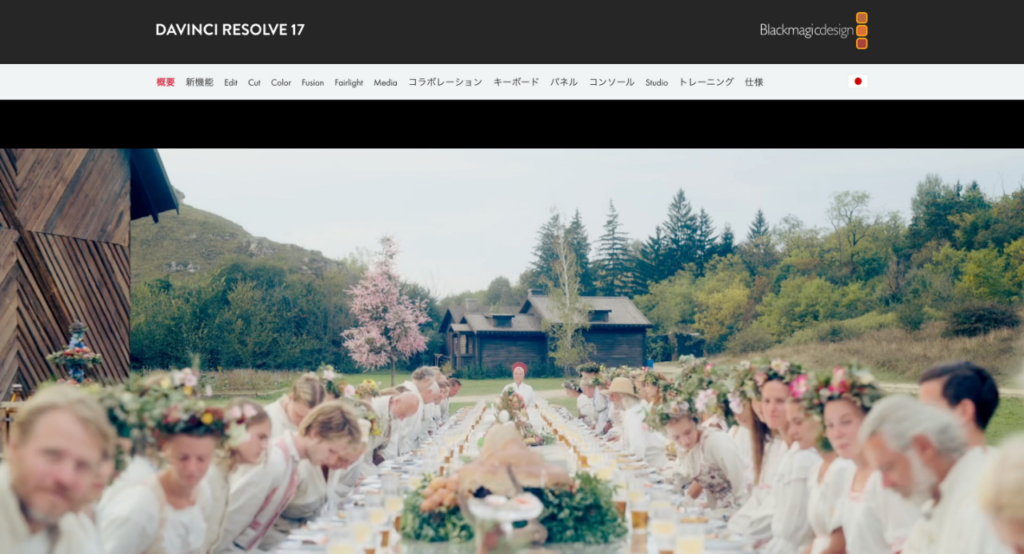The width and height of the screenshot is (1024, 554).
Task: Open the 新機能 new features tab
Action: pyautogui.click(x=199, y=82)
